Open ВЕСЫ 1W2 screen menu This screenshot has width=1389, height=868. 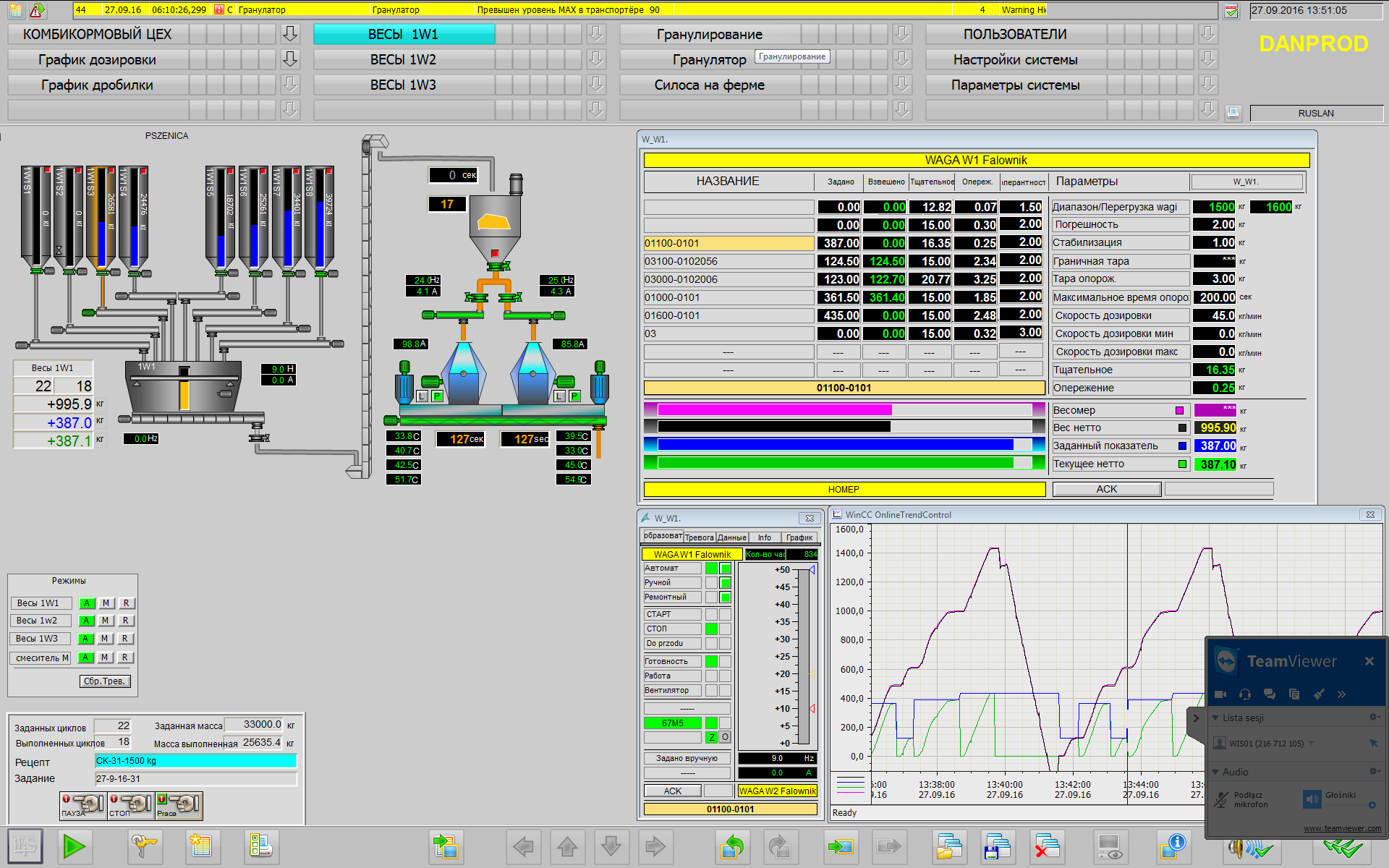point(404,59)
